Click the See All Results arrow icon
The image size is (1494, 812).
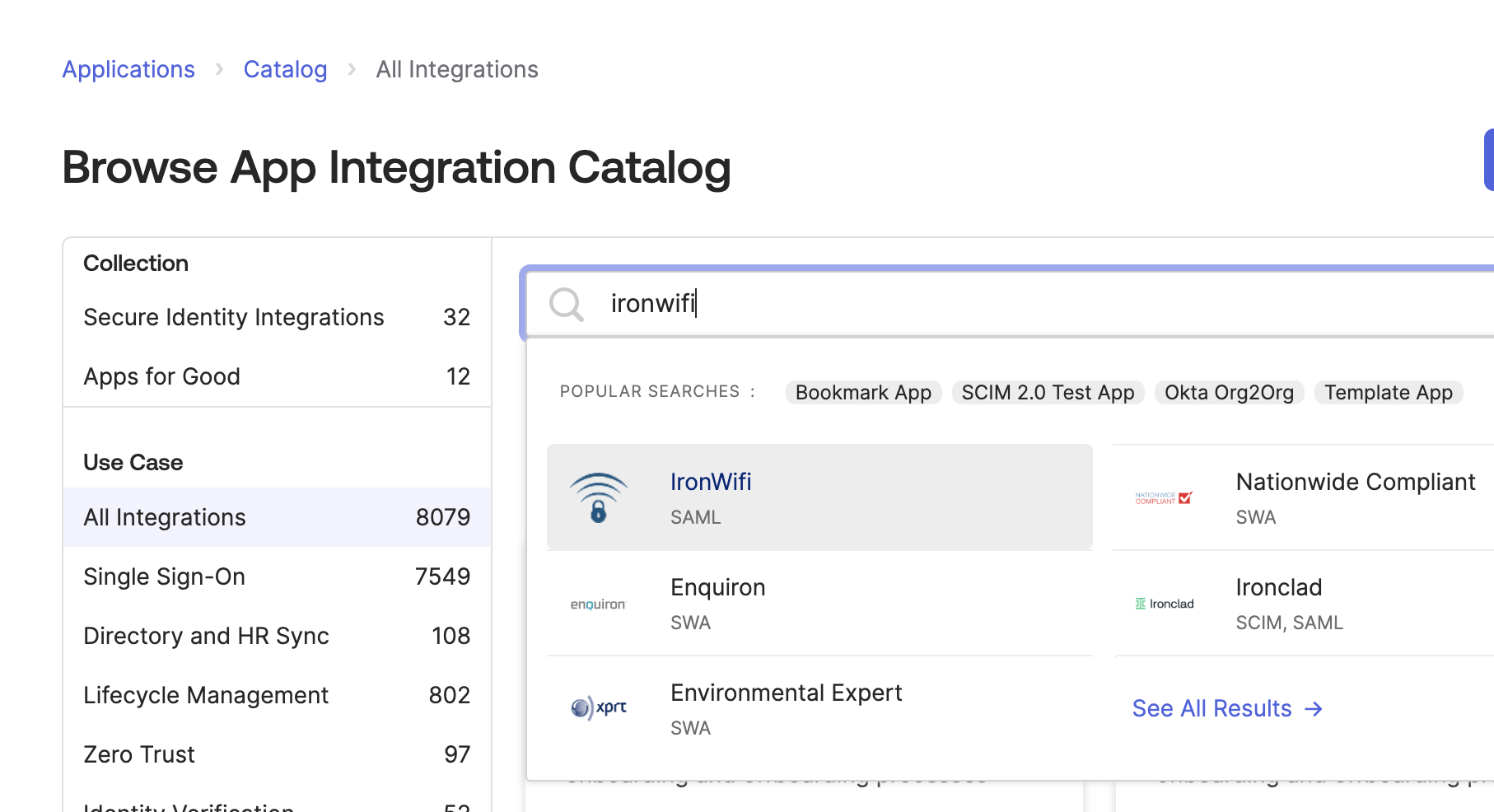tap(1314, 709)
